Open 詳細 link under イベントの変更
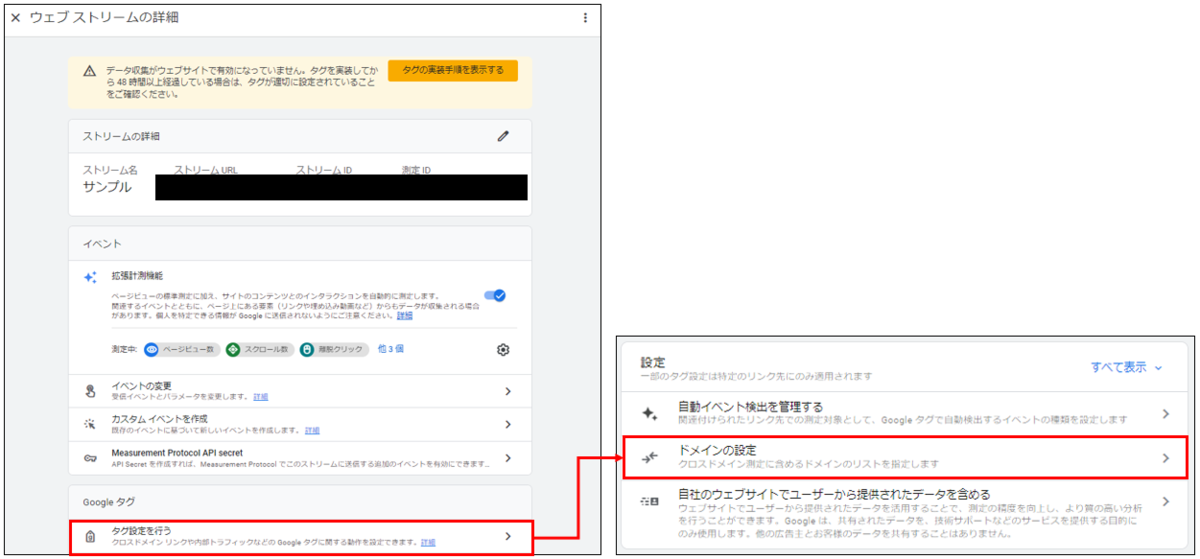The width and height of the screenshot is (1200, 559). click(260, 397)
